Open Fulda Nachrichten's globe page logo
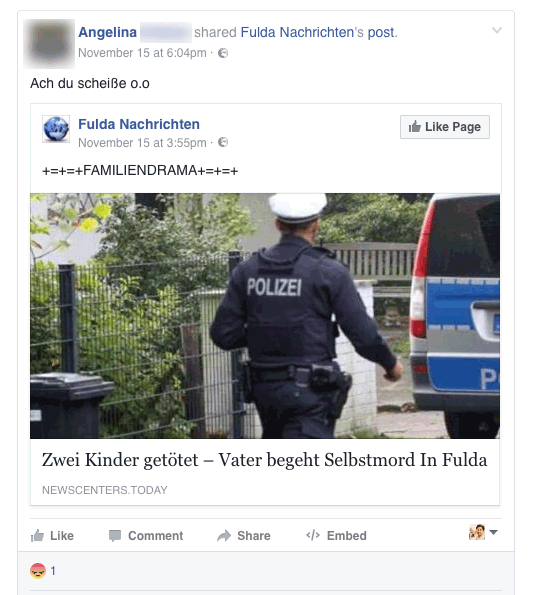The image size is (533, 595). point(56,129)
